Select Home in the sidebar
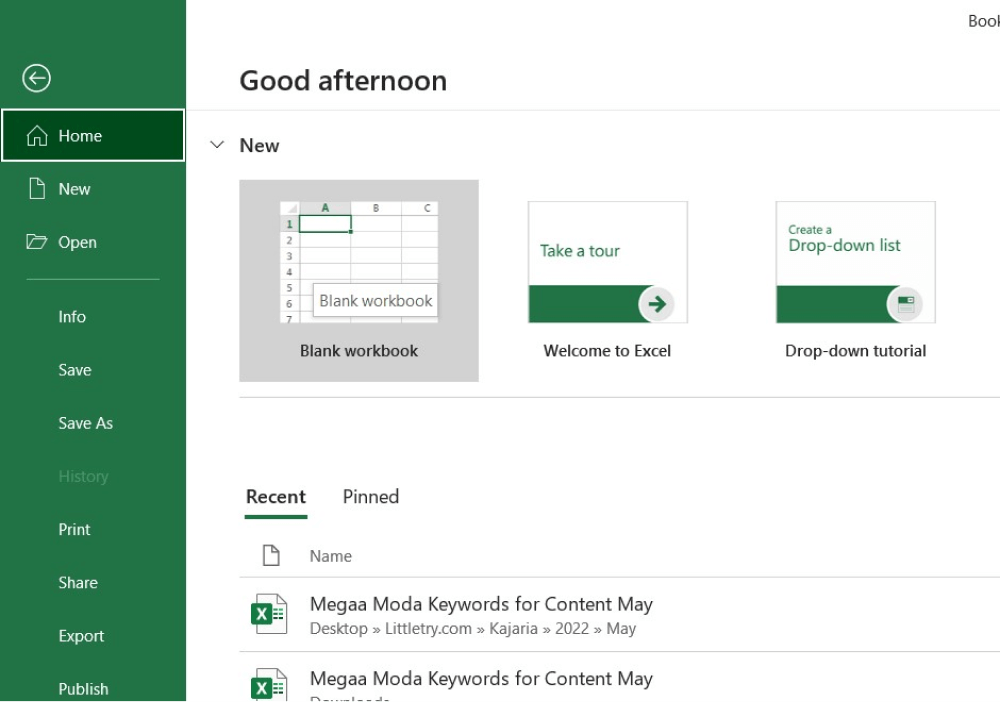 pyautogui.click(x=93, y=135)
